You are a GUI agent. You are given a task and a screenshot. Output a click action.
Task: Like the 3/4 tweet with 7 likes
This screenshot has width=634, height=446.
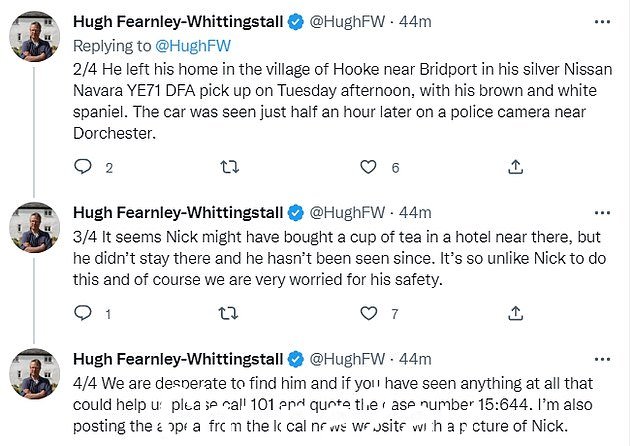pos(368,313)
